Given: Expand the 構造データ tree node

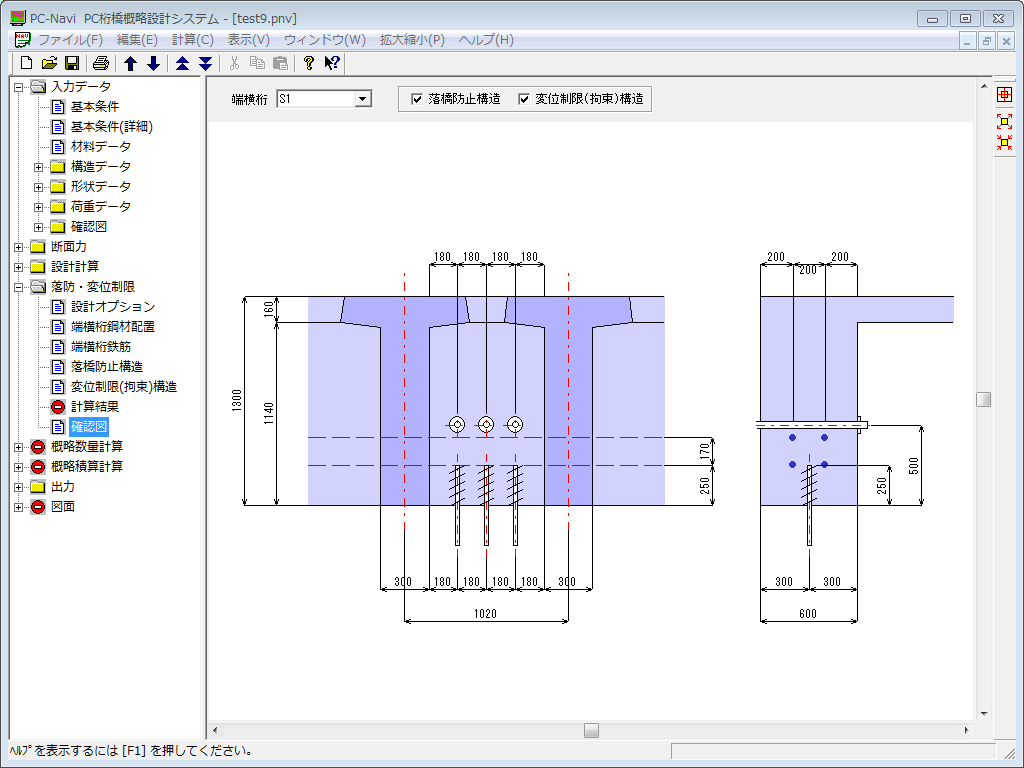Looking at the screenshot, I should (x=39, y=167).
